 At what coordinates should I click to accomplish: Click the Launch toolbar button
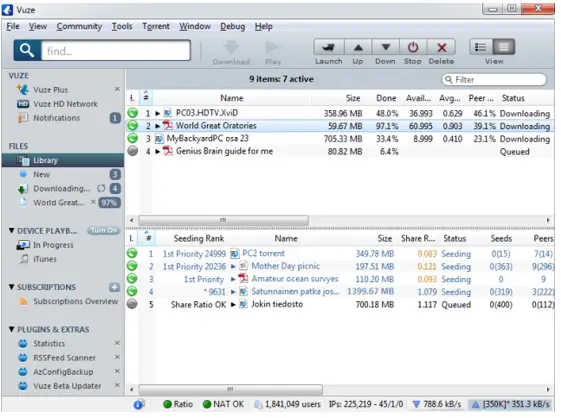pos(328,47)
